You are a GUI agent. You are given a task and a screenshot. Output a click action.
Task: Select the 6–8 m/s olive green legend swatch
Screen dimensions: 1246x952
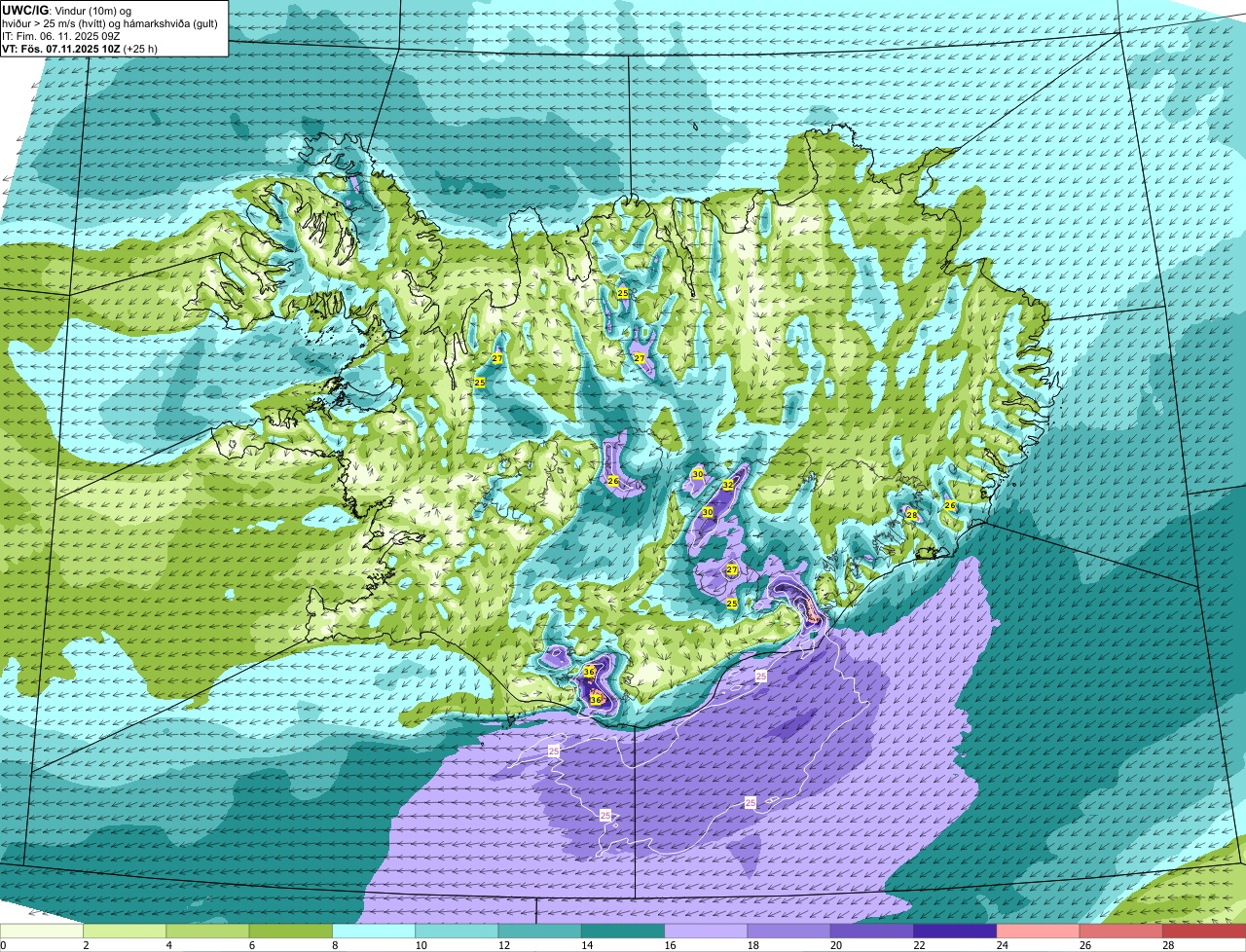291,931
